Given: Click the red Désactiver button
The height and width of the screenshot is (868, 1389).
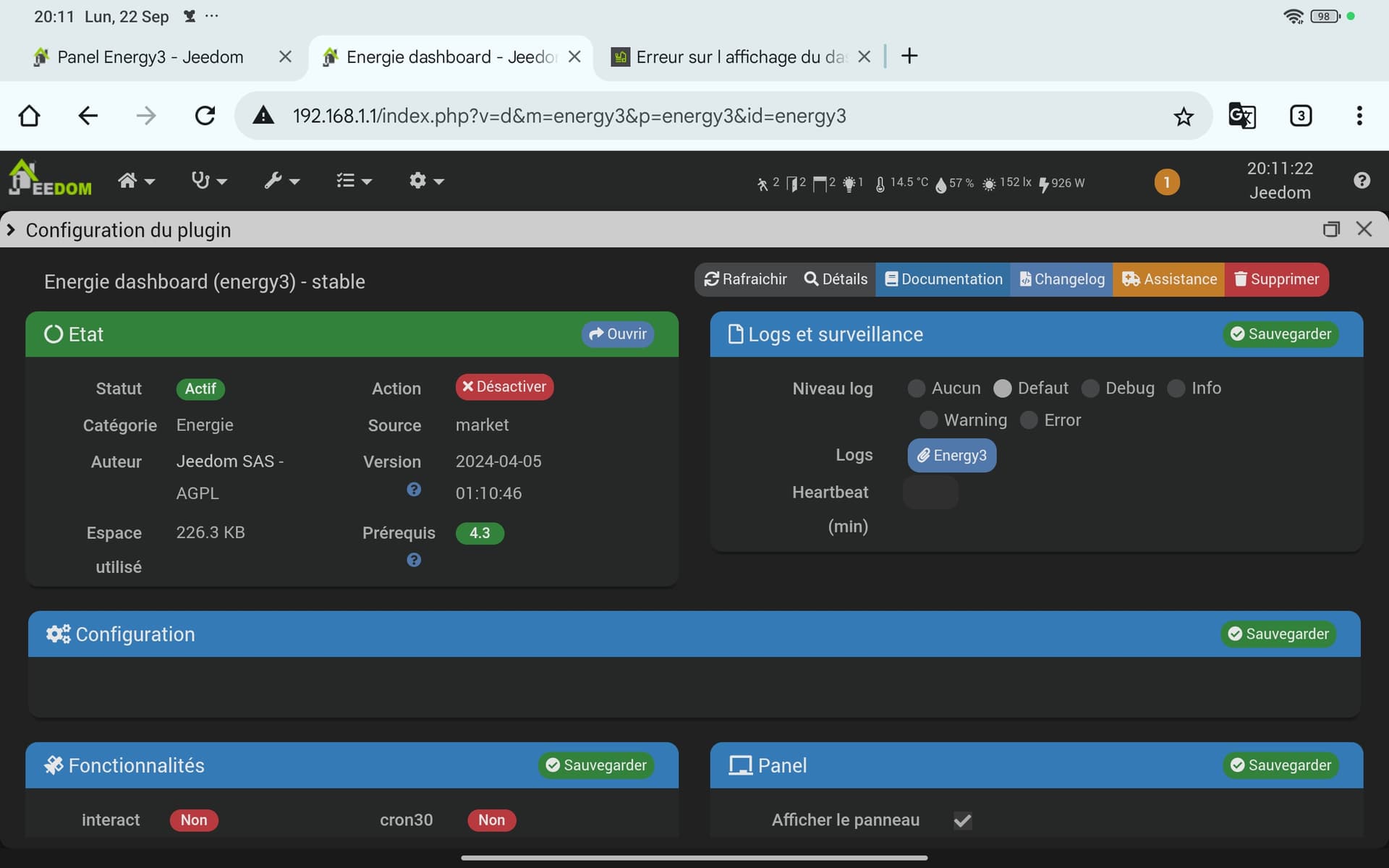Looking at the screenshot, I should point(504,387).
